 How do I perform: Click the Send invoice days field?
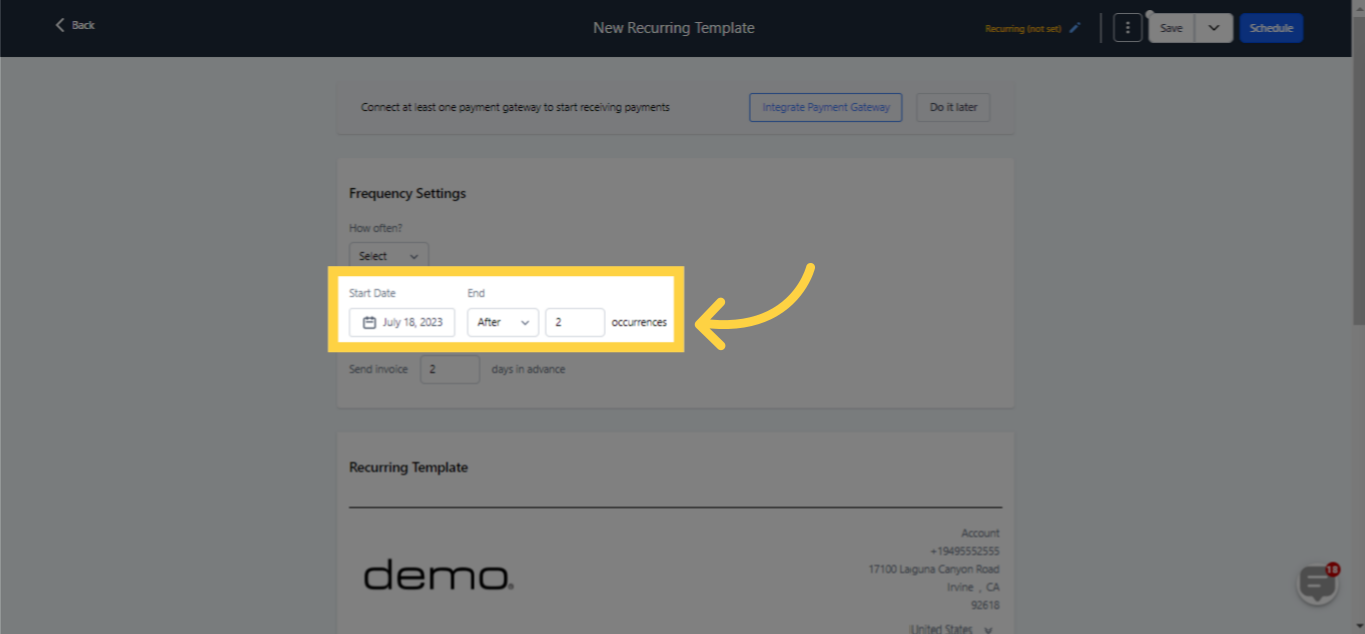pos(450,369)
